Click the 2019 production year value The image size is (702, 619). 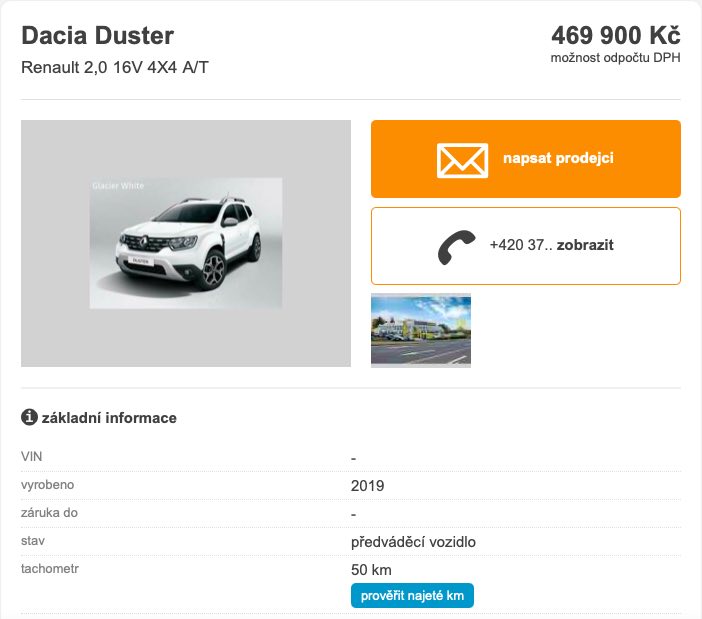(367, 486)
